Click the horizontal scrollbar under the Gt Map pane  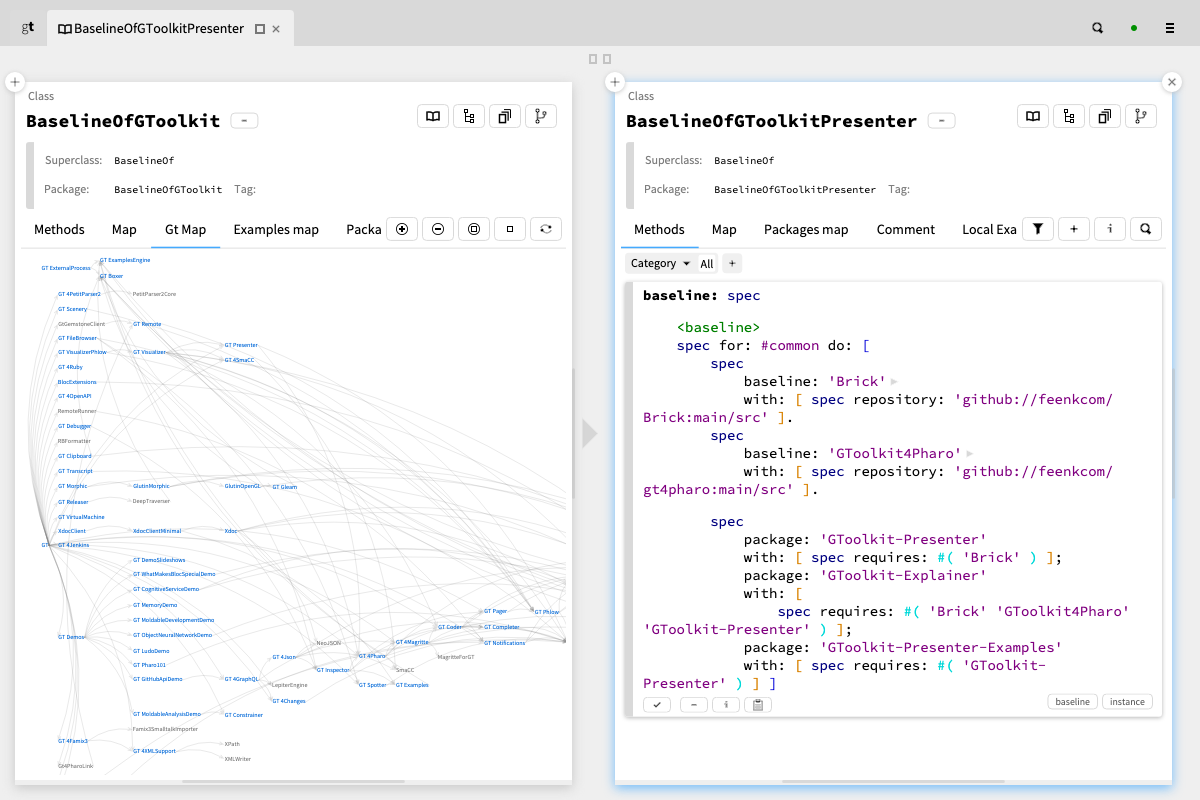[293, 781]
